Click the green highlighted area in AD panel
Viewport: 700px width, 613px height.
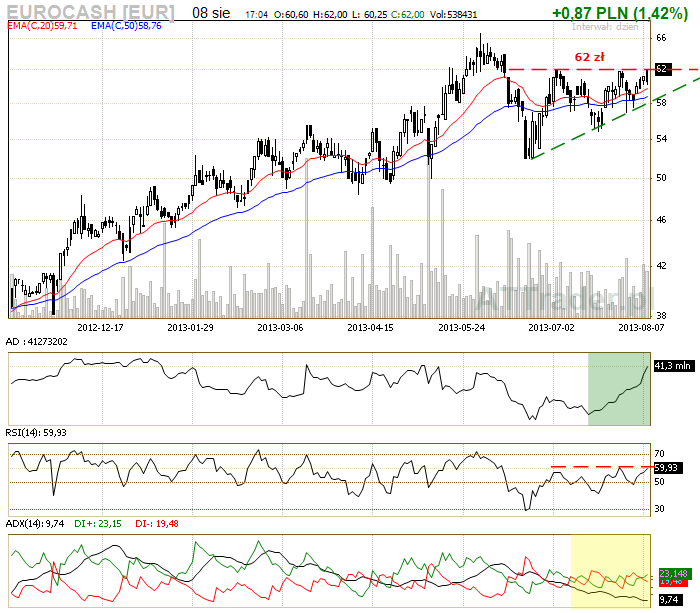coord(619,389)
